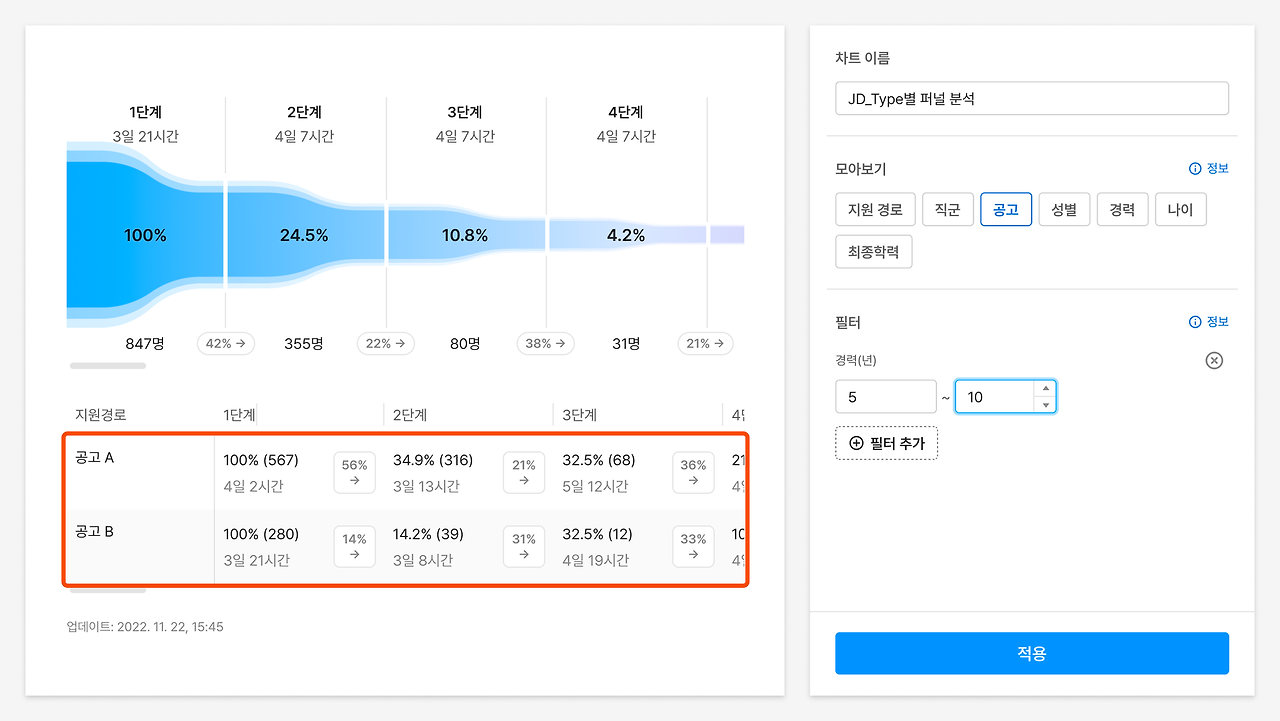Click the info icon in the 필터 section
The height and width of the screenshot is (721, 1280).
(1194, 322)
